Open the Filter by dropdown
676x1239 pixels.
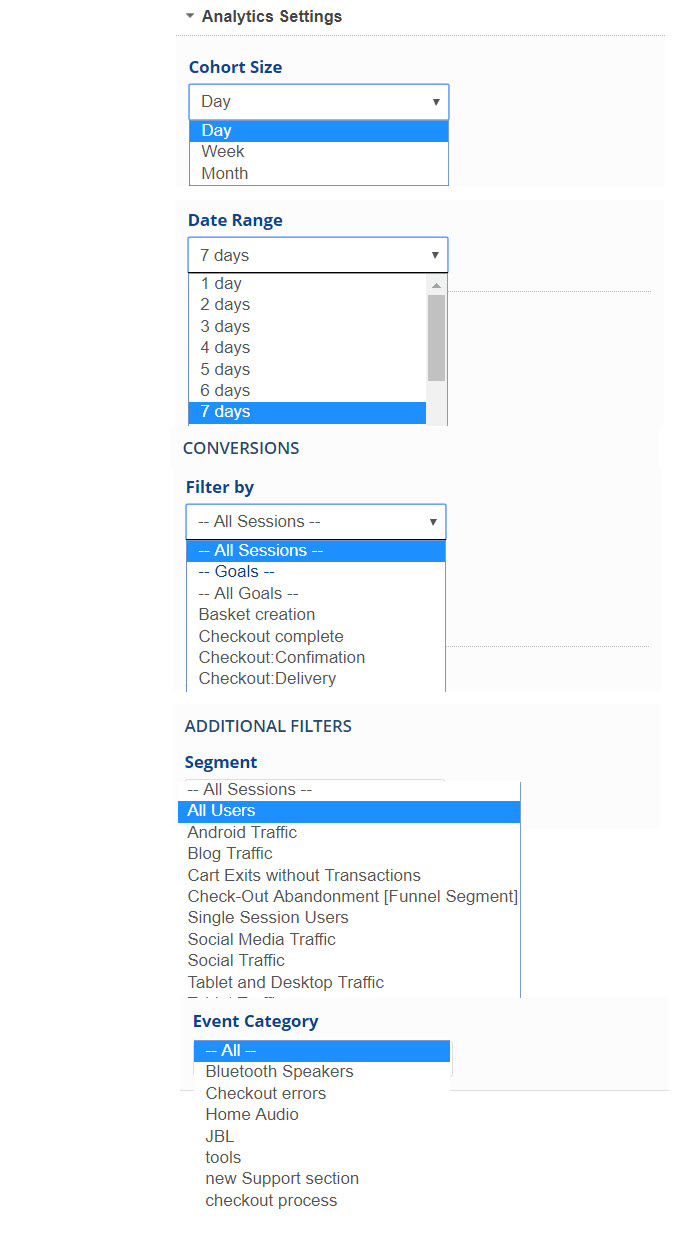coord(316,522)
